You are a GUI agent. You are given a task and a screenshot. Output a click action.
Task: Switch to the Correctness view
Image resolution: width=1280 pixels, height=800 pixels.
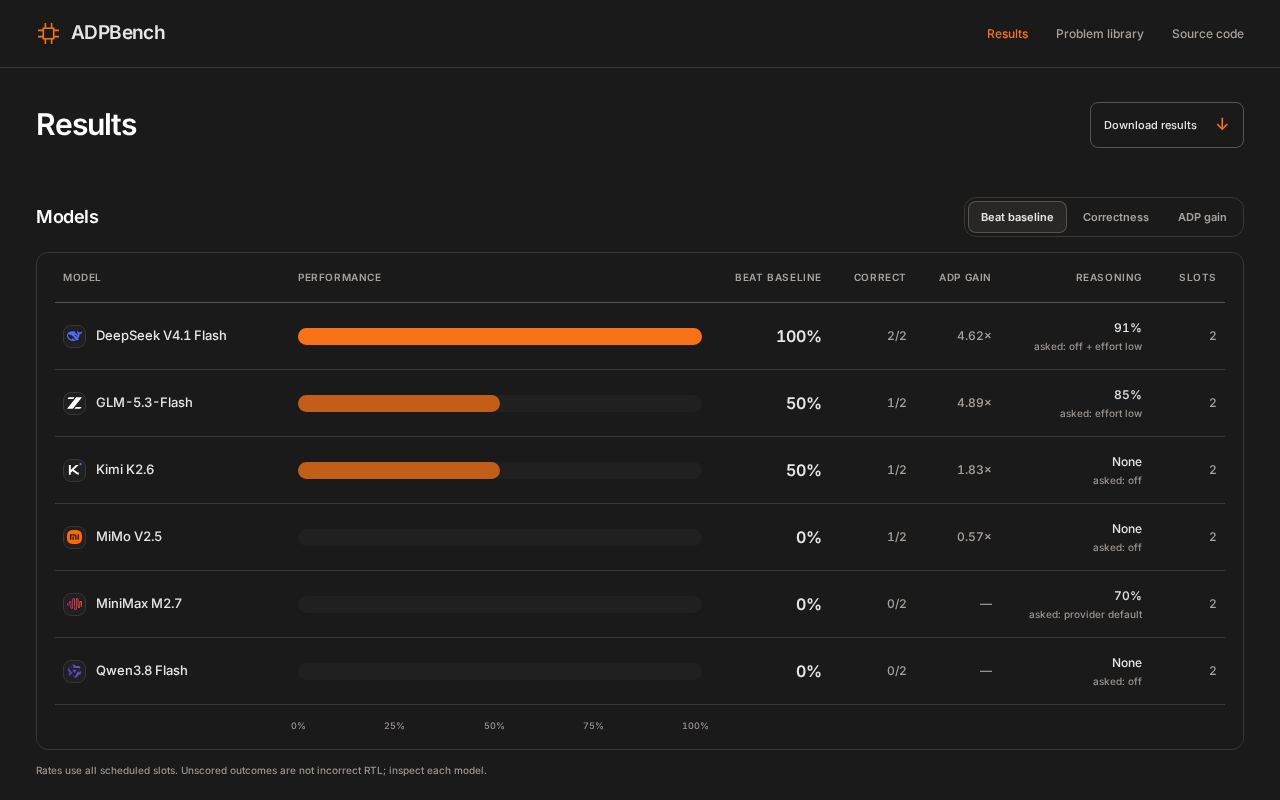point(1115,217)
